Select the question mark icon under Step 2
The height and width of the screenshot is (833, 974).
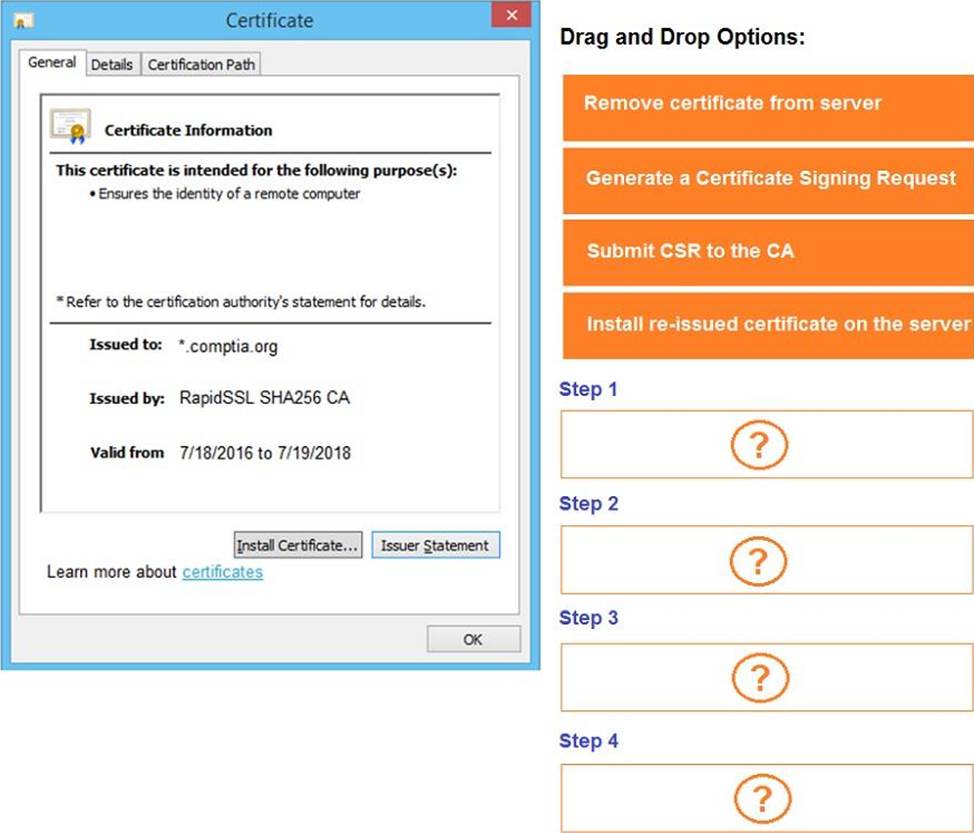(x=760, y=560)
